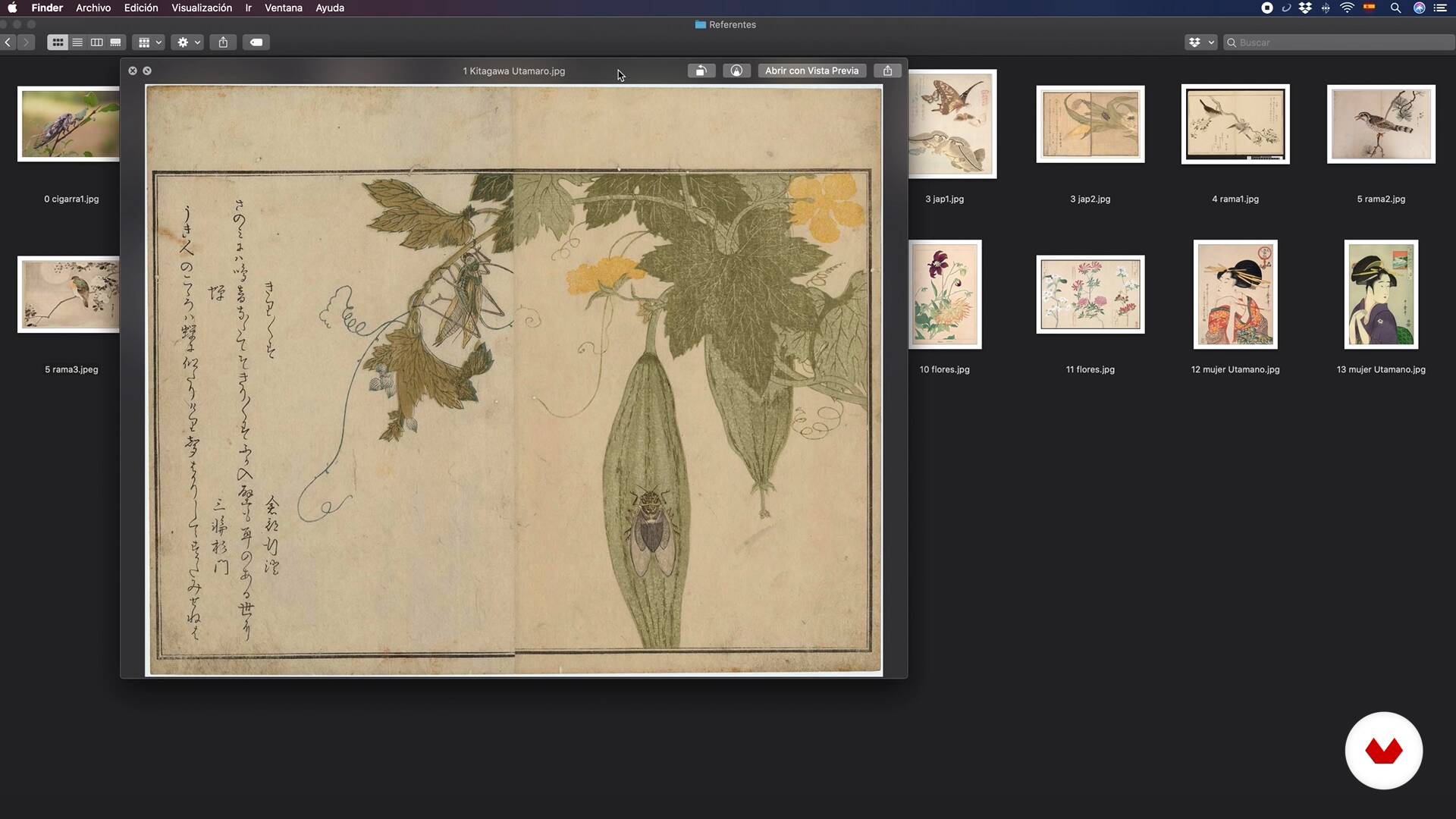This screenshot has height=819, width=1456.
Task: Open the Visualización menu
Action: click(202, 8)
